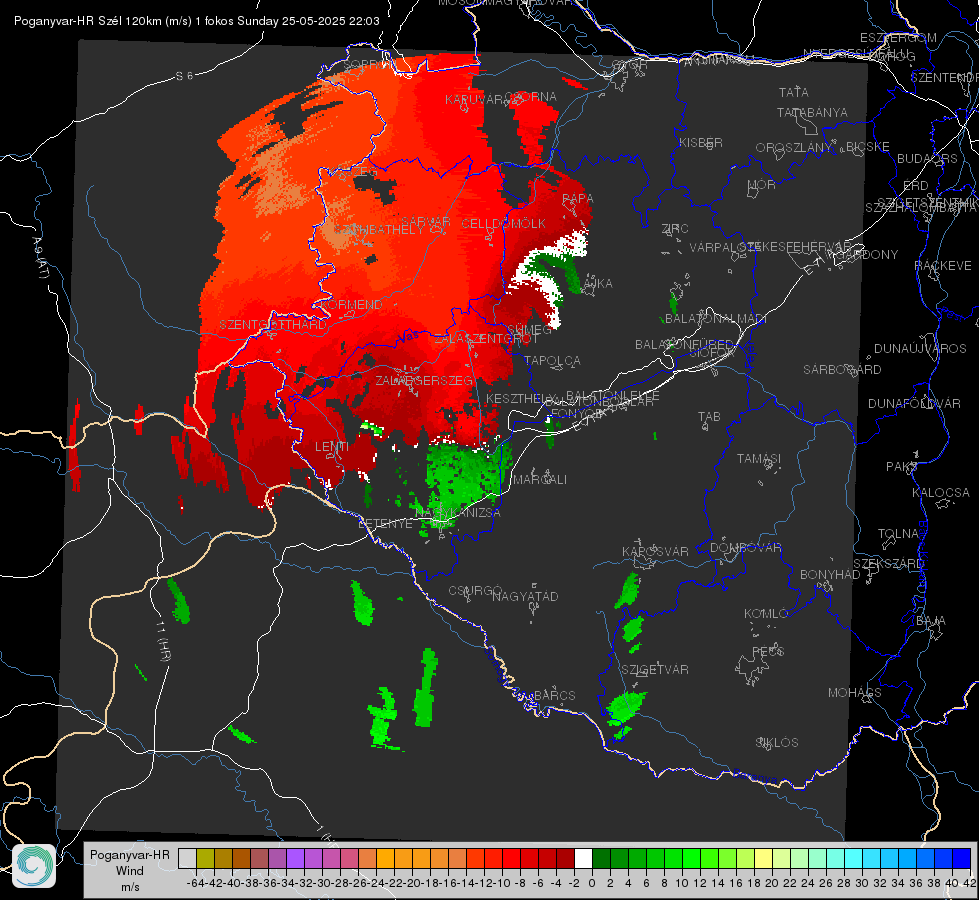The height and width of the screenshot is (900, 979).
Task: Click the RACKEVE city label
Action: (943, 266)
